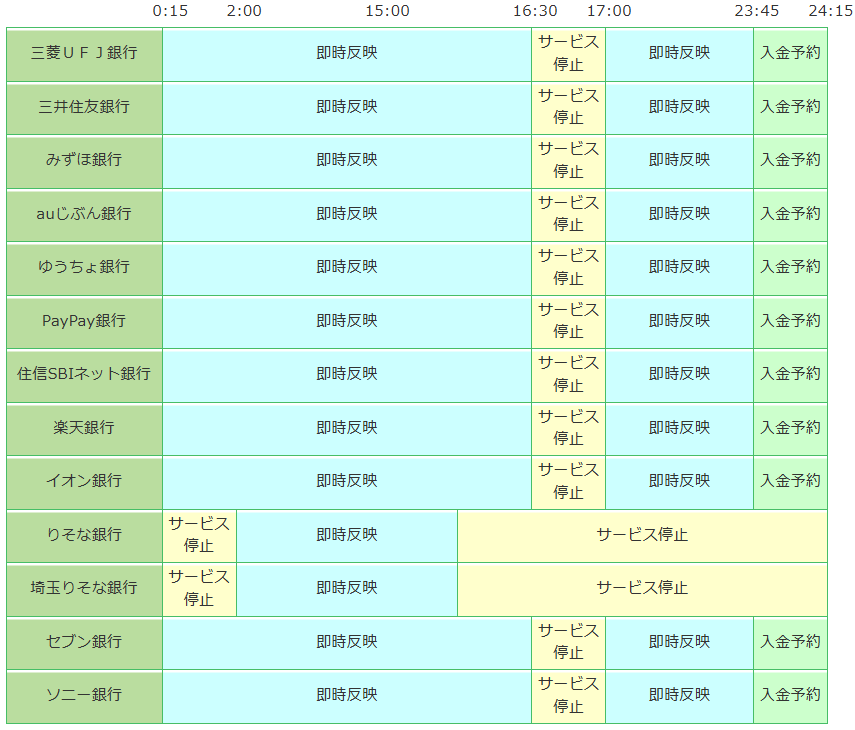Image resolution: width=855 pixels, height=730 pixels.
Task: Click the 三菱UFJ銀行 bank name cell
Action: click(84, 54)
